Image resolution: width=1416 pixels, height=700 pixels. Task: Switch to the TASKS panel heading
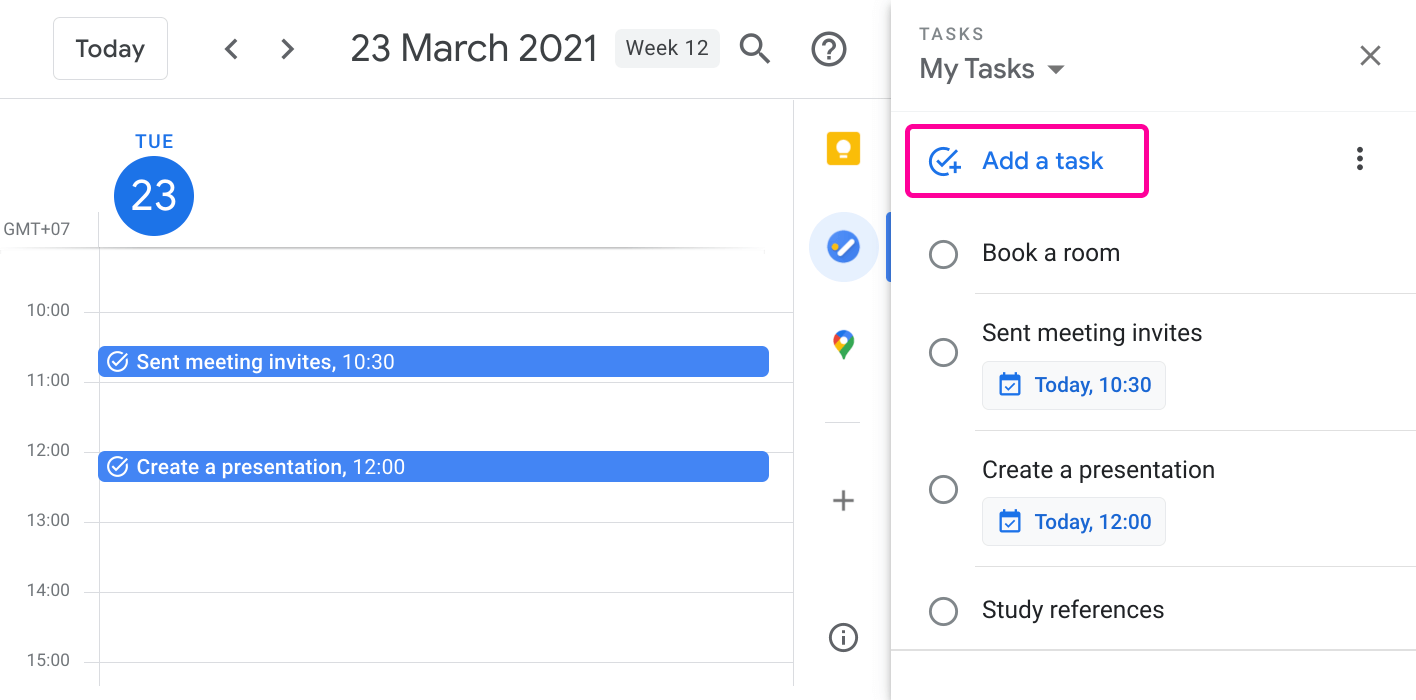point(950,33)
